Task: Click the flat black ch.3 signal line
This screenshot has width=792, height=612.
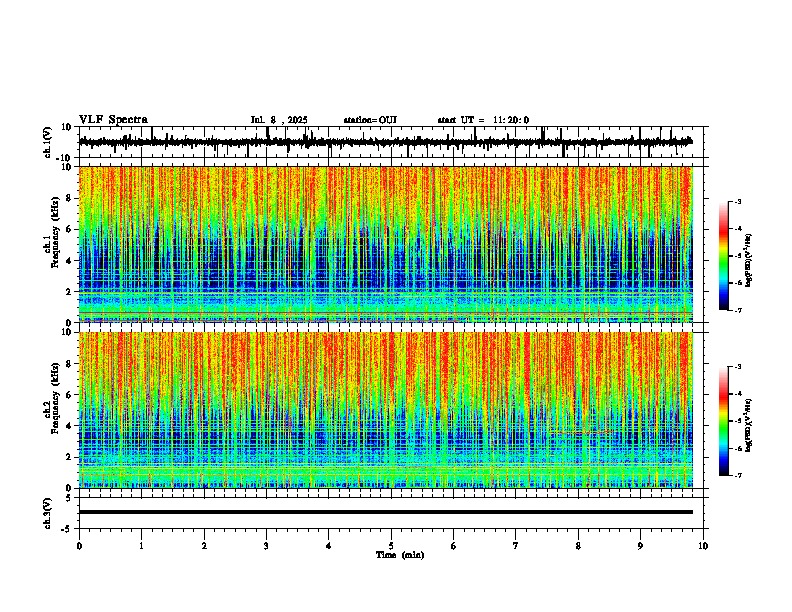Action: point(386,512)
